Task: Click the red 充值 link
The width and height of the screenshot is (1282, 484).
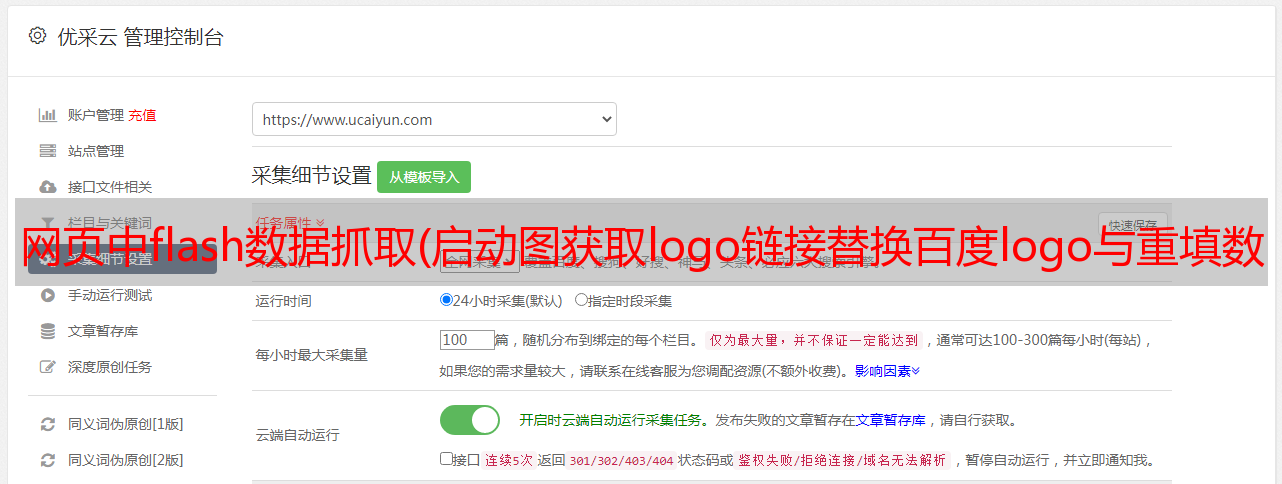Action: coord(142,115)
